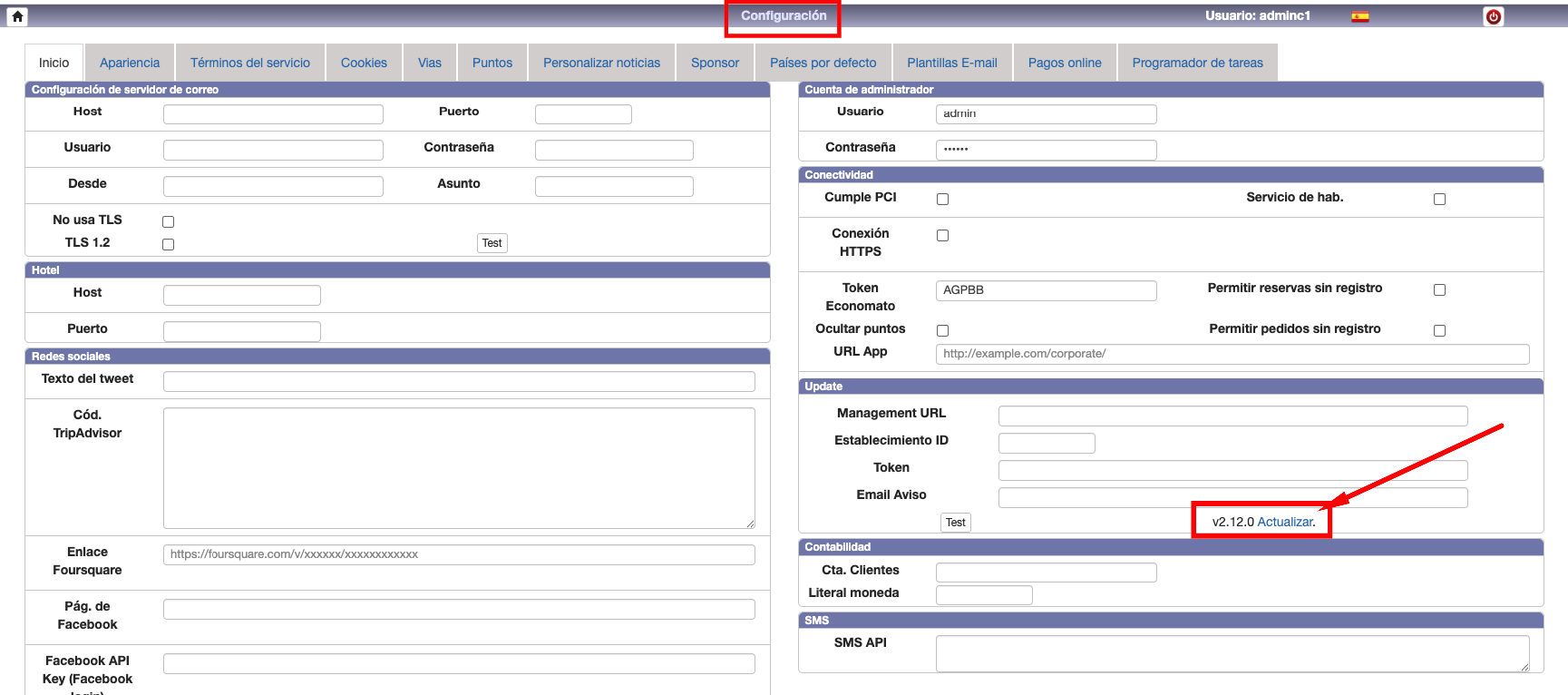Screen dimensions: 1568x695
Task: Click the Management URL input field
Action: click(1232, 416)
